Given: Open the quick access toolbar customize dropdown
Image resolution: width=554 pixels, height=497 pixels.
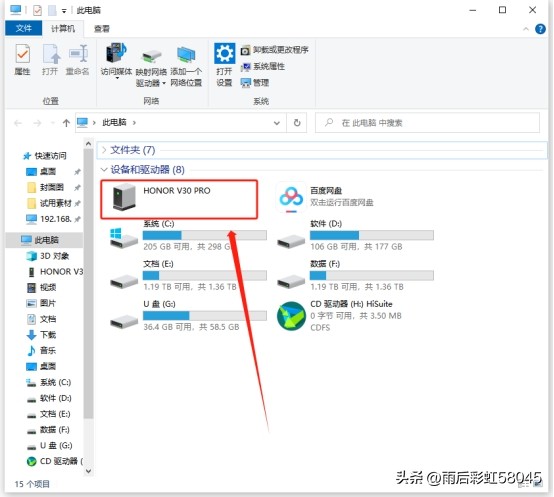Looking at the screenshot, I should pos(64,11).
